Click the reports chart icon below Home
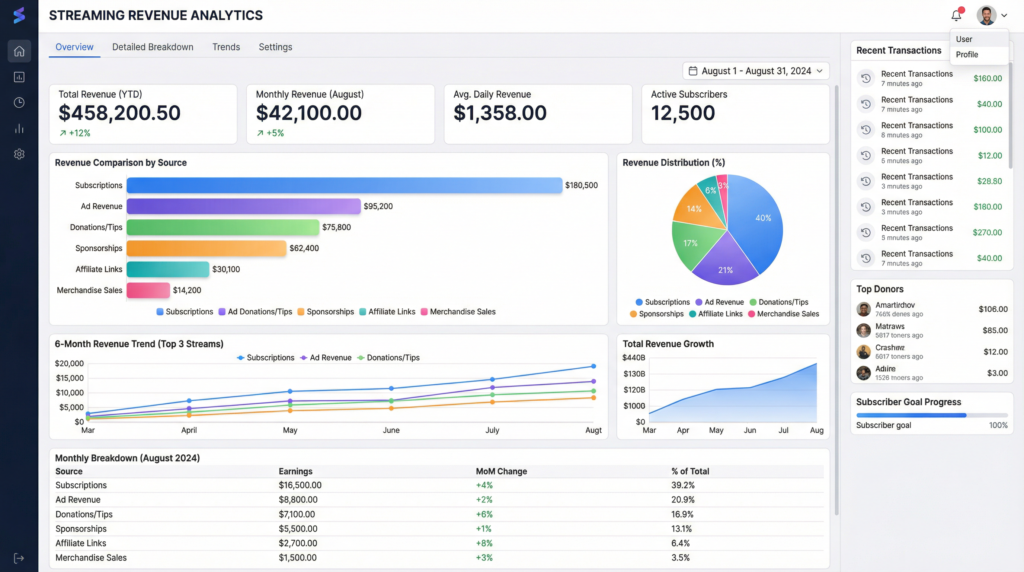 [x=19, y=77]
